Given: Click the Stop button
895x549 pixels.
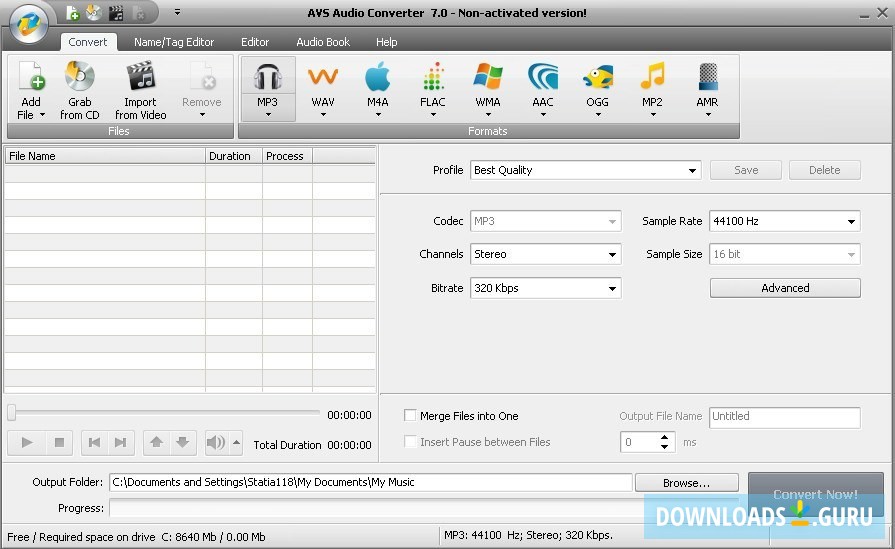Looking at the screenshot, I should pos(59,442).
